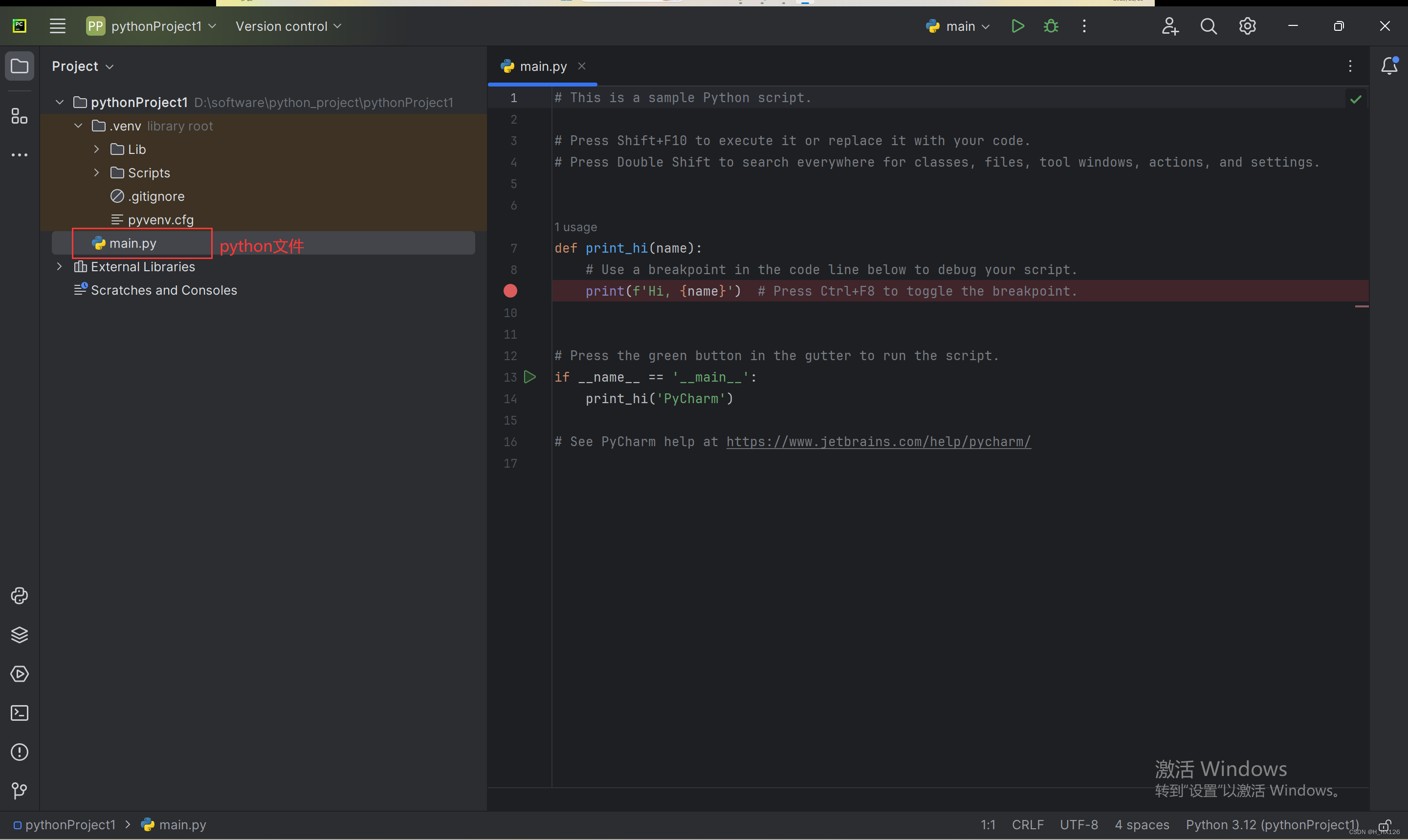The height and width of the screenshot is (840, 1408).
Task: Run script from gutter arrow on line 13
Action: coord(530,377)
